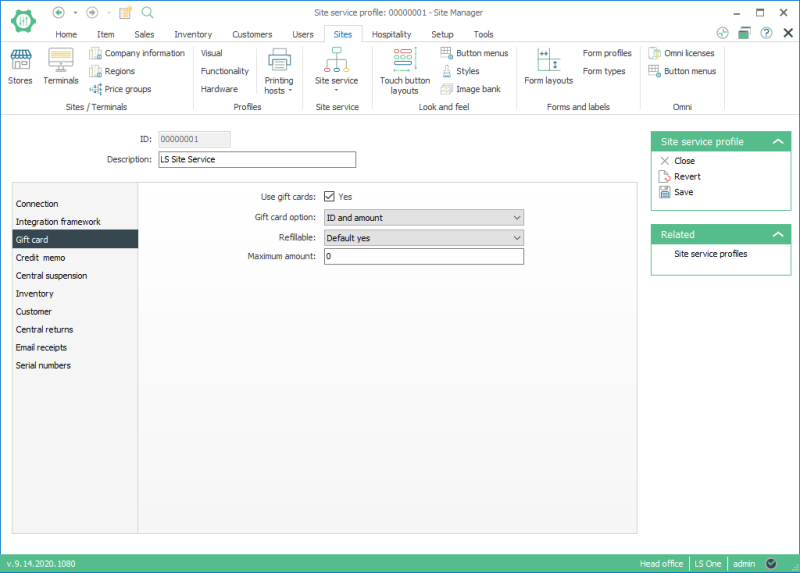This screenshot has width=800, height=573.
Task: Collapse the Site service profile panel
Action: click(778, 142)
